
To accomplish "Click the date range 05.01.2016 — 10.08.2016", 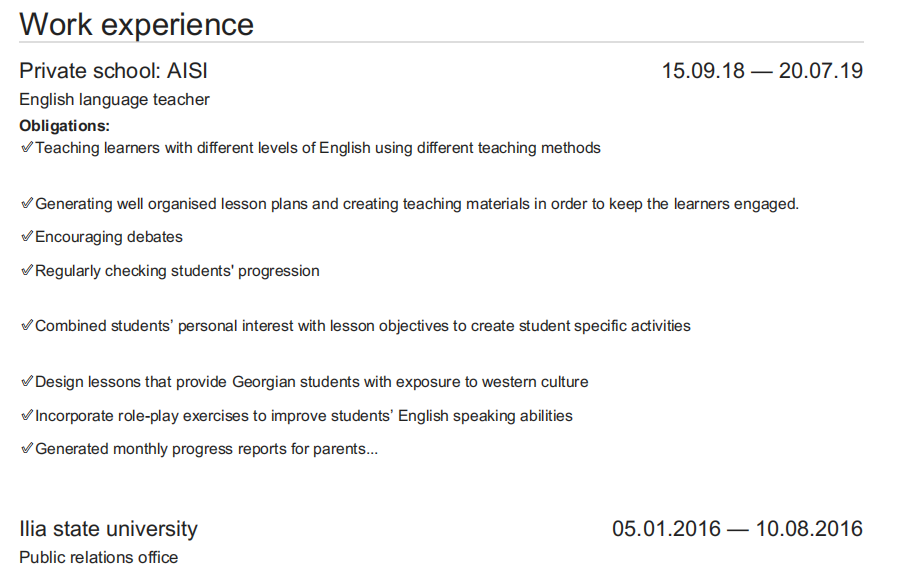I will click(737, 529).
